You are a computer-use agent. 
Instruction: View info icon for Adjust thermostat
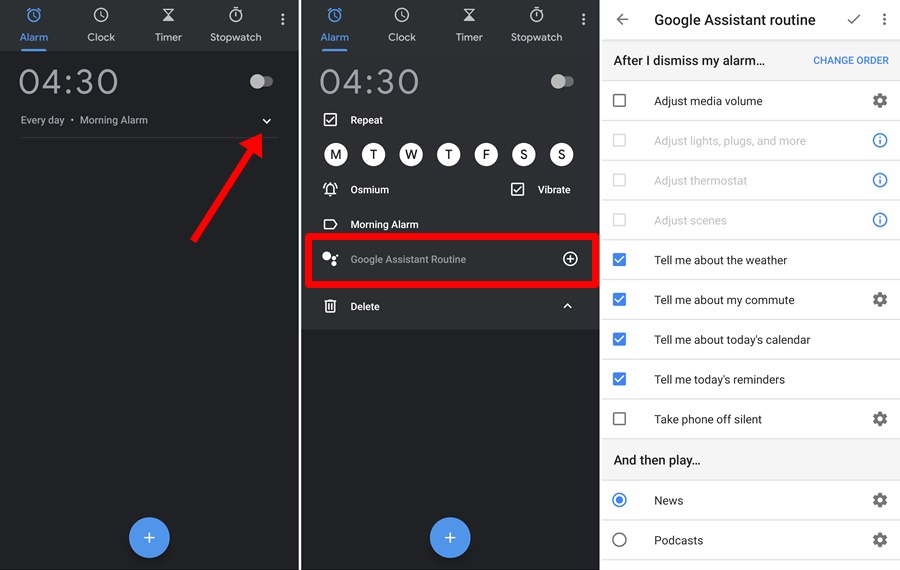(x=879, y=180)
